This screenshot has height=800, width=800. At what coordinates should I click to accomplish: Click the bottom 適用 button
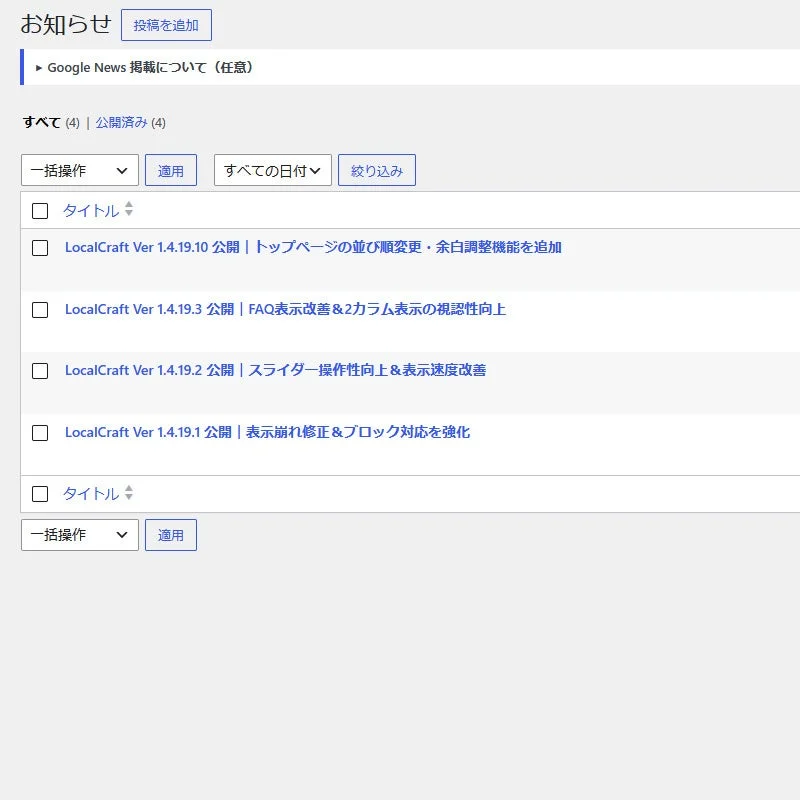171,535
